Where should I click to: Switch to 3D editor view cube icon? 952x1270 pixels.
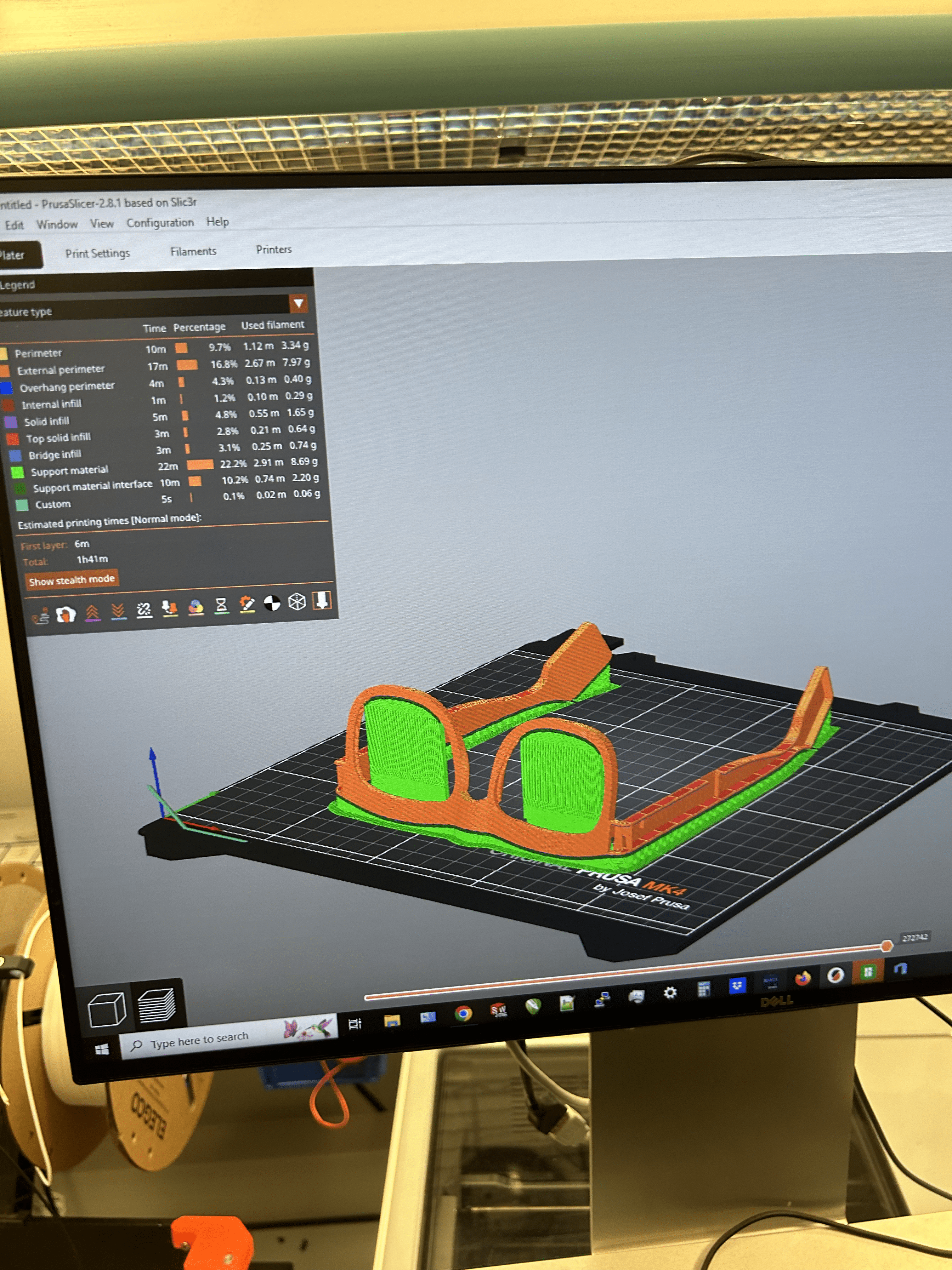tap(107, 1009)
